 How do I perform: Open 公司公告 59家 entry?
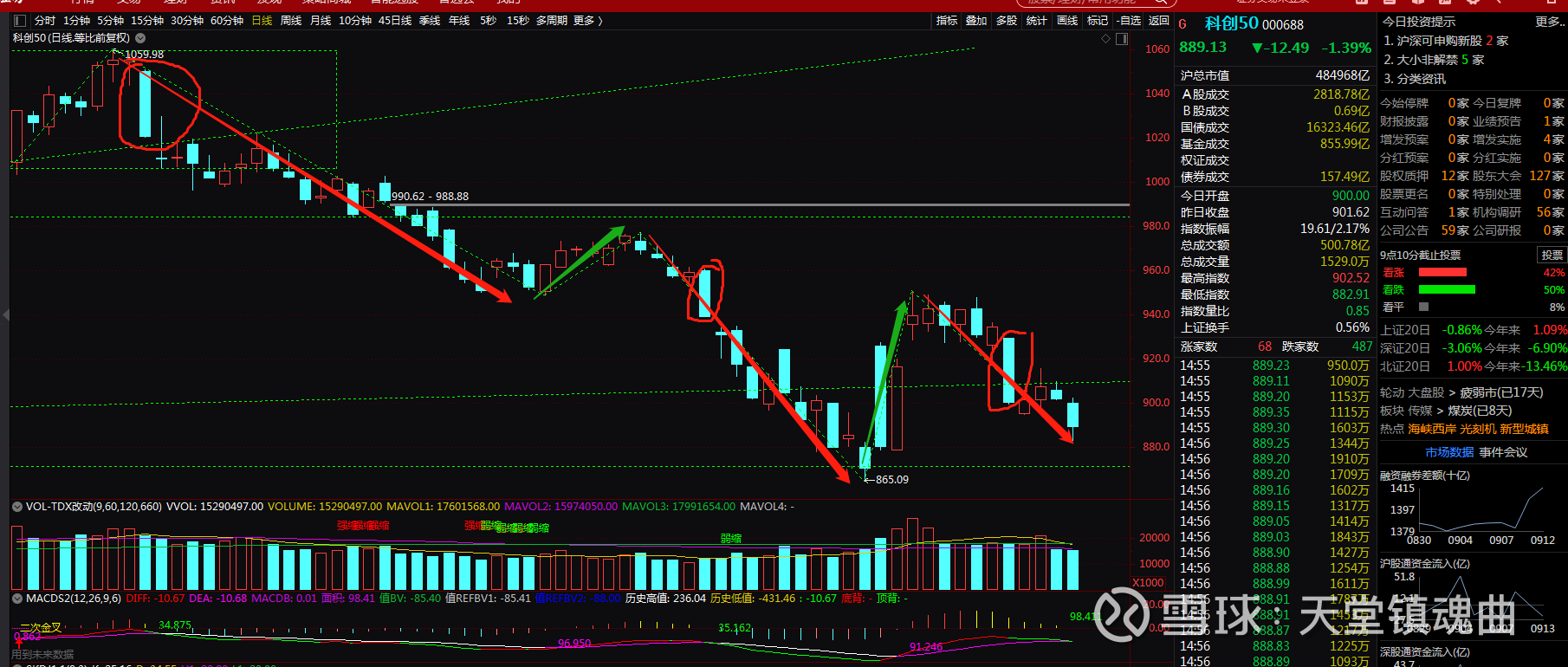(x=1424, y=230)
